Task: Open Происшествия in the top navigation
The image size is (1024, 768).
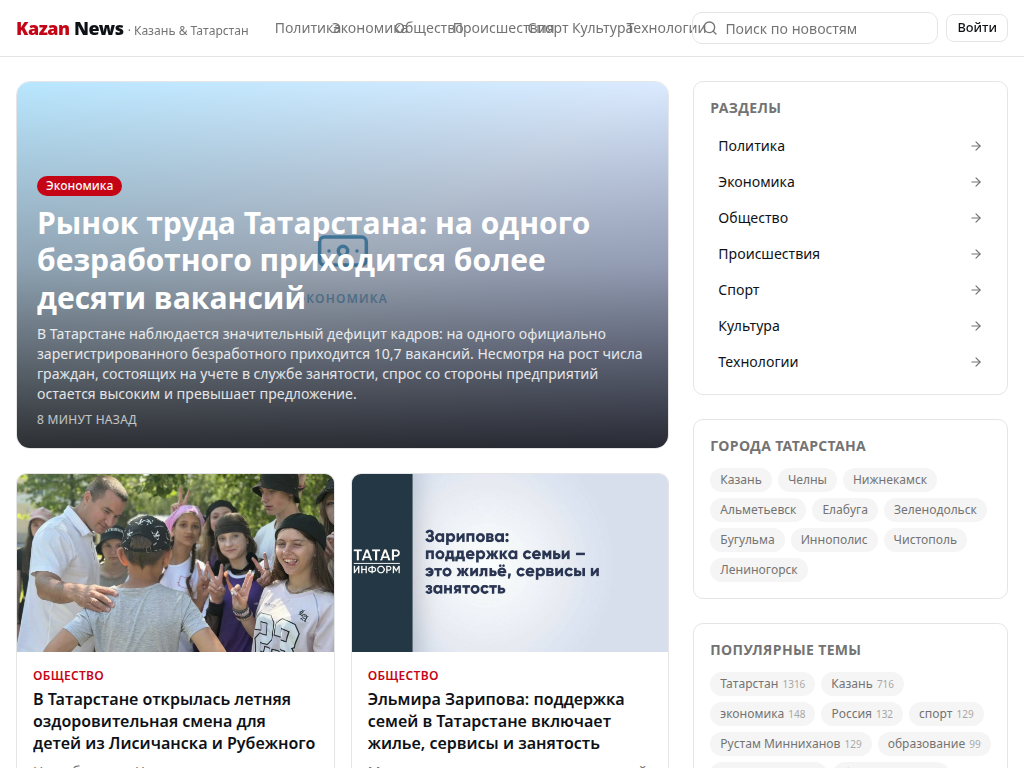Action: point(502,28)
